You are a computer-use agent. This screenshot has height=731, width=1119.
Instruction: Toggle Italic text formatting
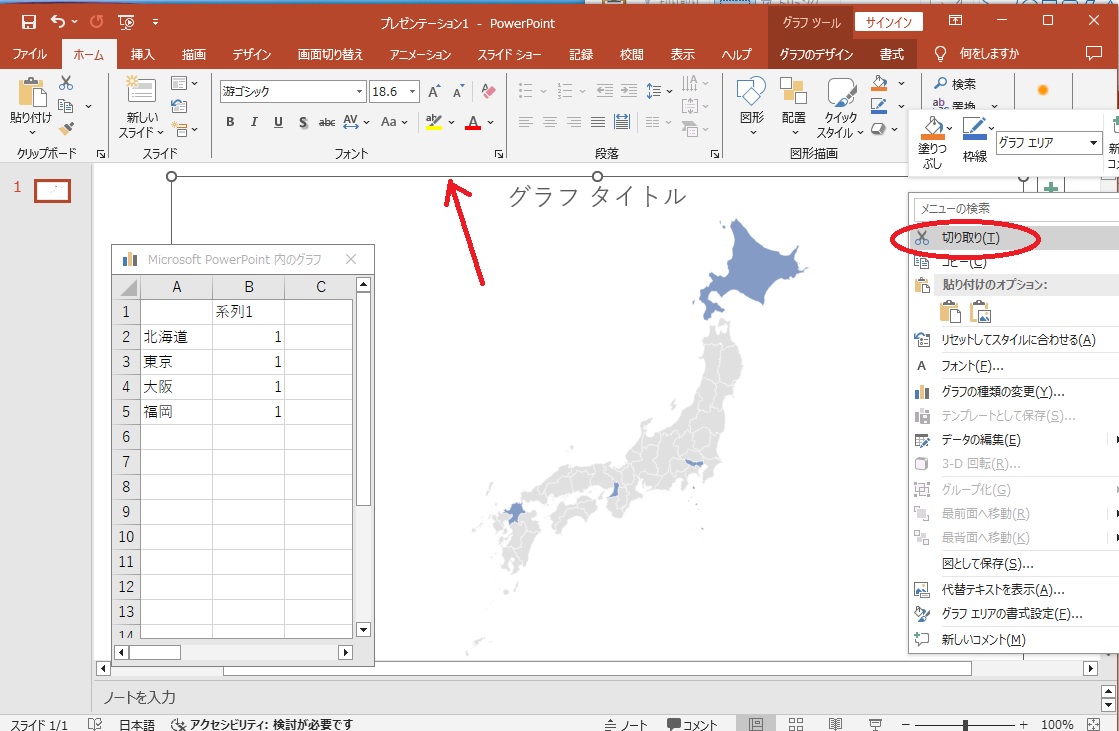pyautogui.click(x=254, y=122)
